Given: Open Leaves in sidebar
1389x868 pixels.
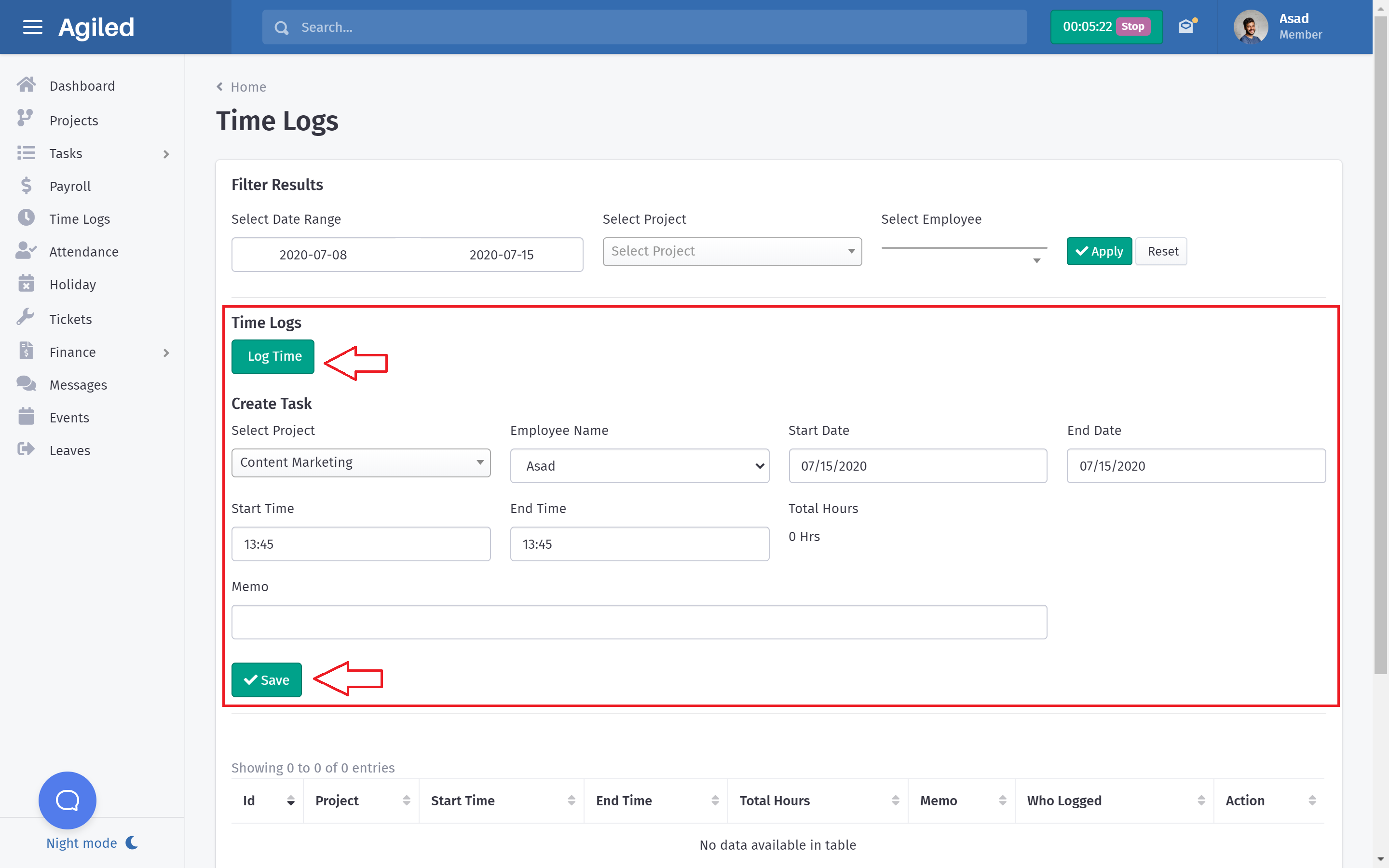Looking at the screenshot, I should [69, 450].
